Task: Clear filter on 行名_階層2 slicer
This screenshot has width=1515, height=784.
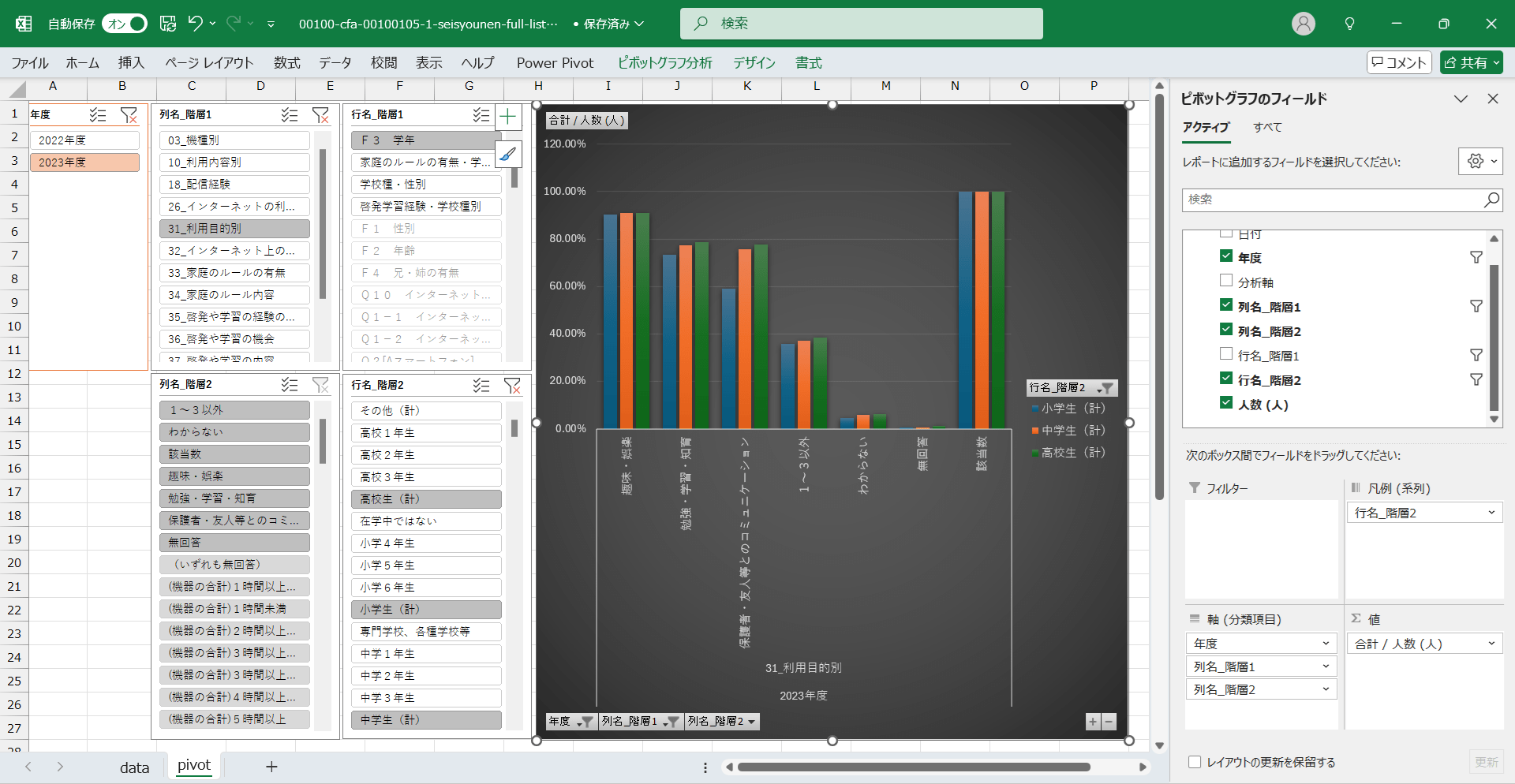Action: (512, 386)
